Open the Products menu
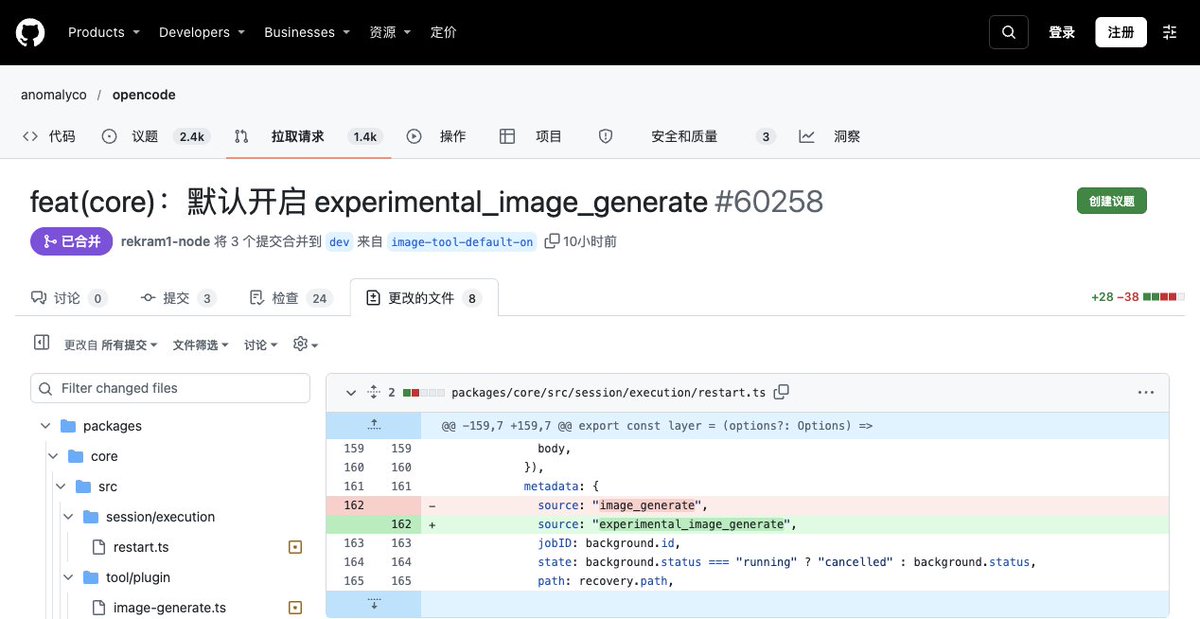Image resolution: width=1200 pixels, height=619 pixels. tap(104, 32)
